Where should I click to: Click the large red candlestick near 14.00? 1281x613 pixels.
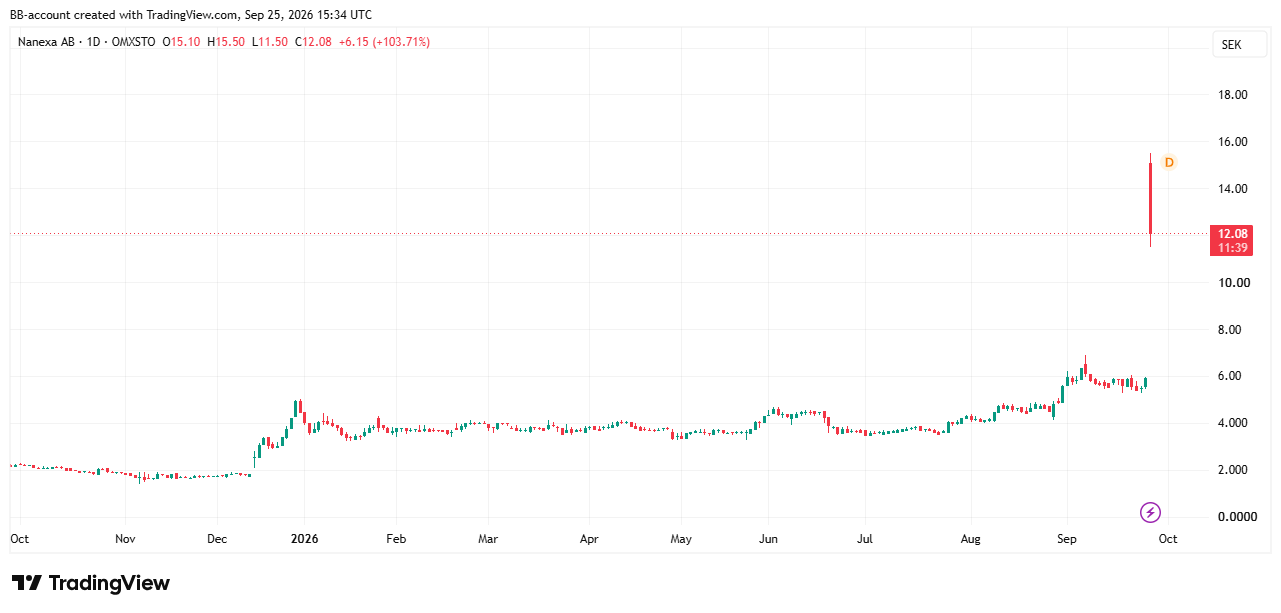(1151, 200)
